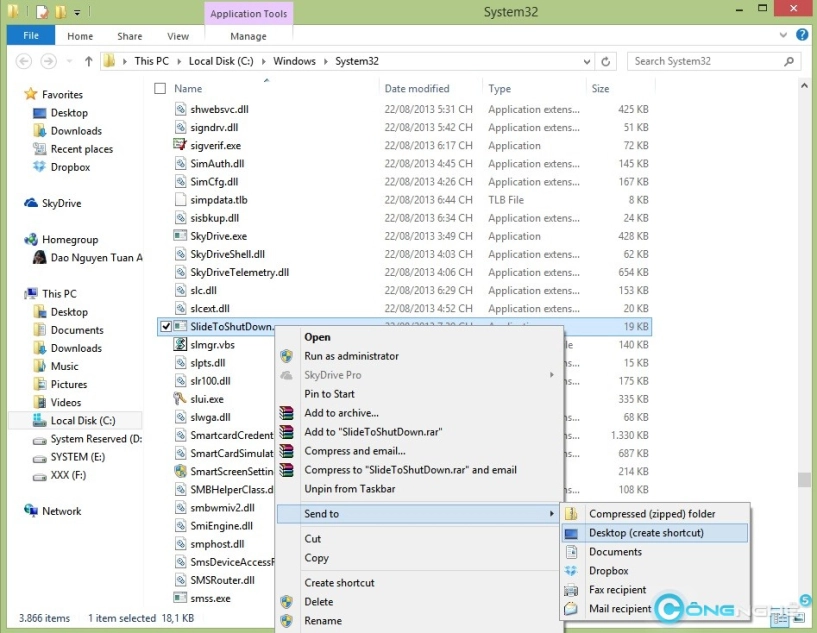Expand the This PC breadcrumb arrow
The width and height of the screenshot is (817, 633).
pos(179,61)
